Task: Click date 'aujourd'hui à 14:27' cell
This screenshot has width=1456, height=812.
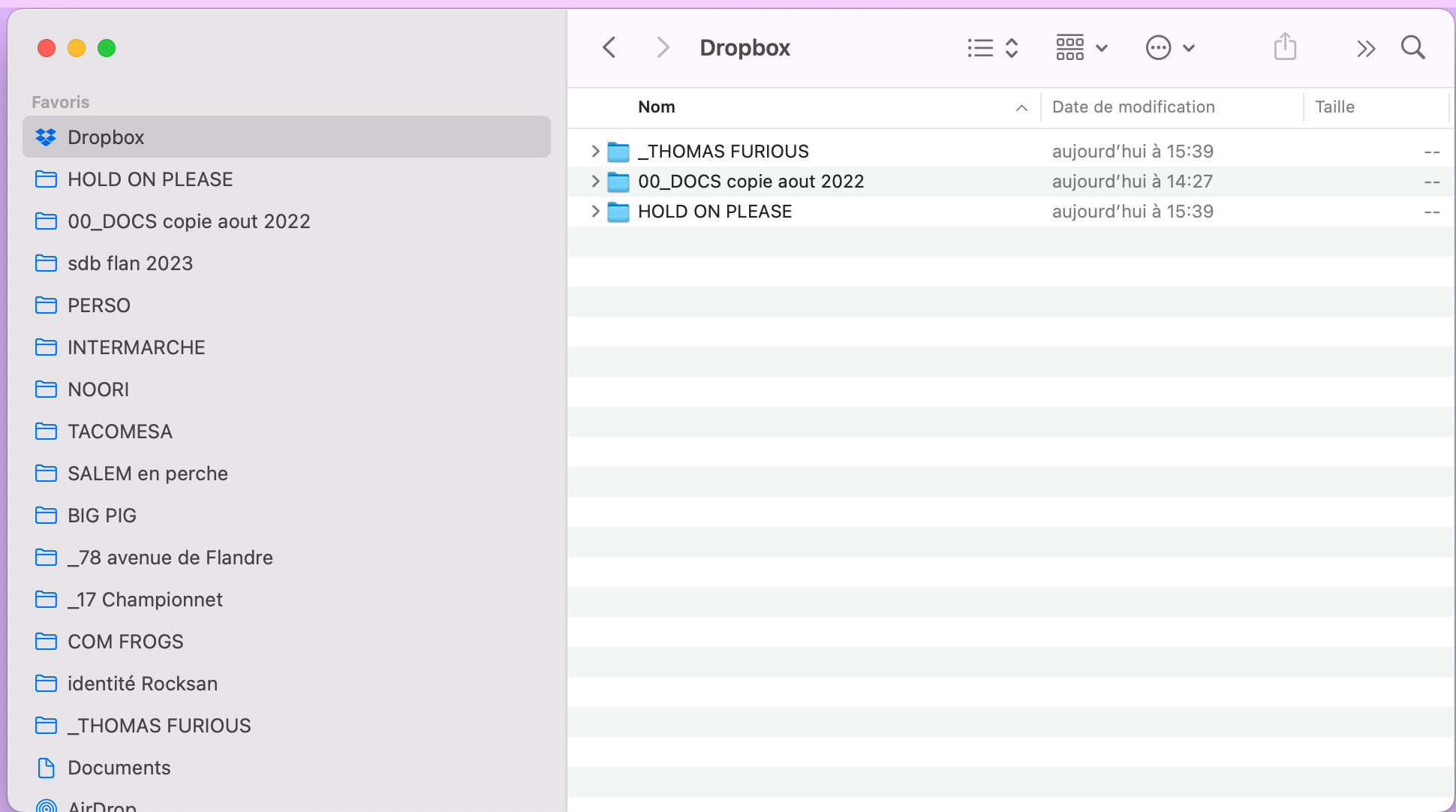Action: (x=1133, y=182)
